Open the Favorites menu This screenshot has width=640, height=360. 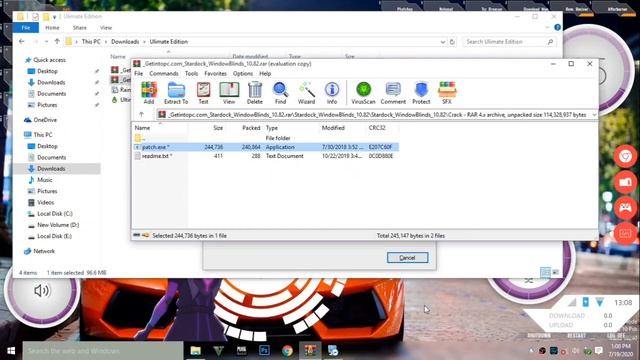(216, 73)
